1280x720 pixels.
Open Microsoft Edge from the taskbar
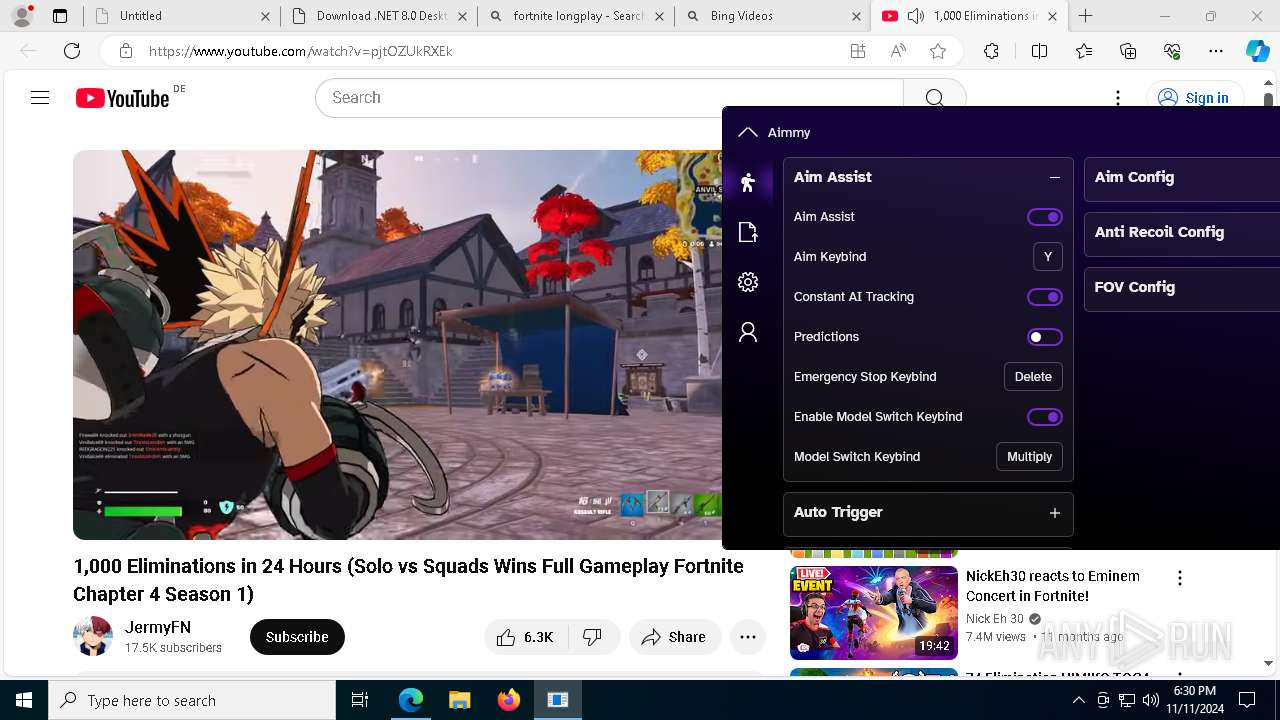pos(411,700)
